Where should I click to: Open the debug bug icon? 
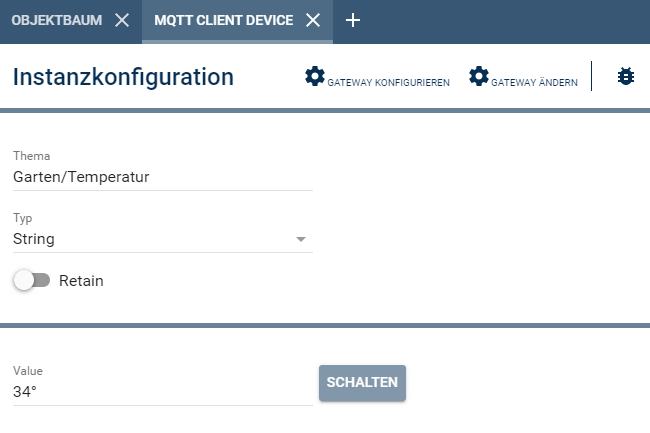[626, 76]
